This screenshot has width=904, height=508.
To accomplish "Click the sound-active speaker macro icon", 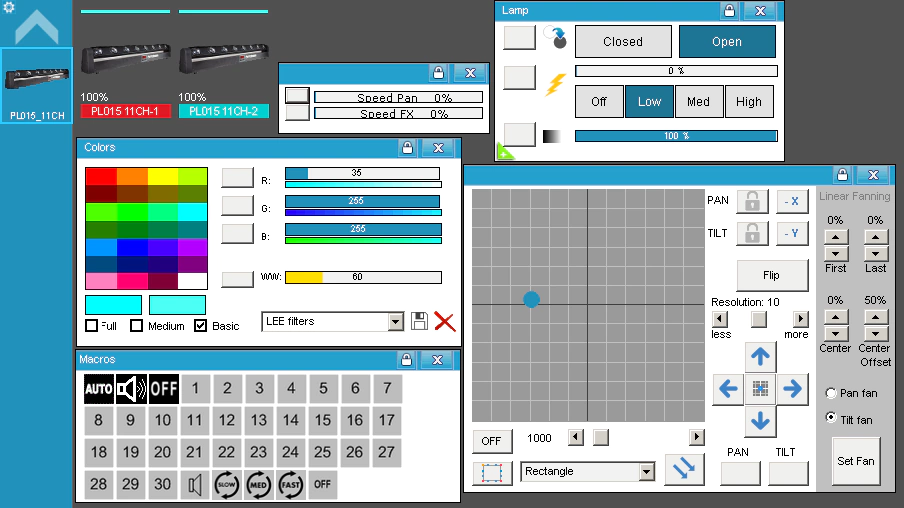I will point(131,389).
